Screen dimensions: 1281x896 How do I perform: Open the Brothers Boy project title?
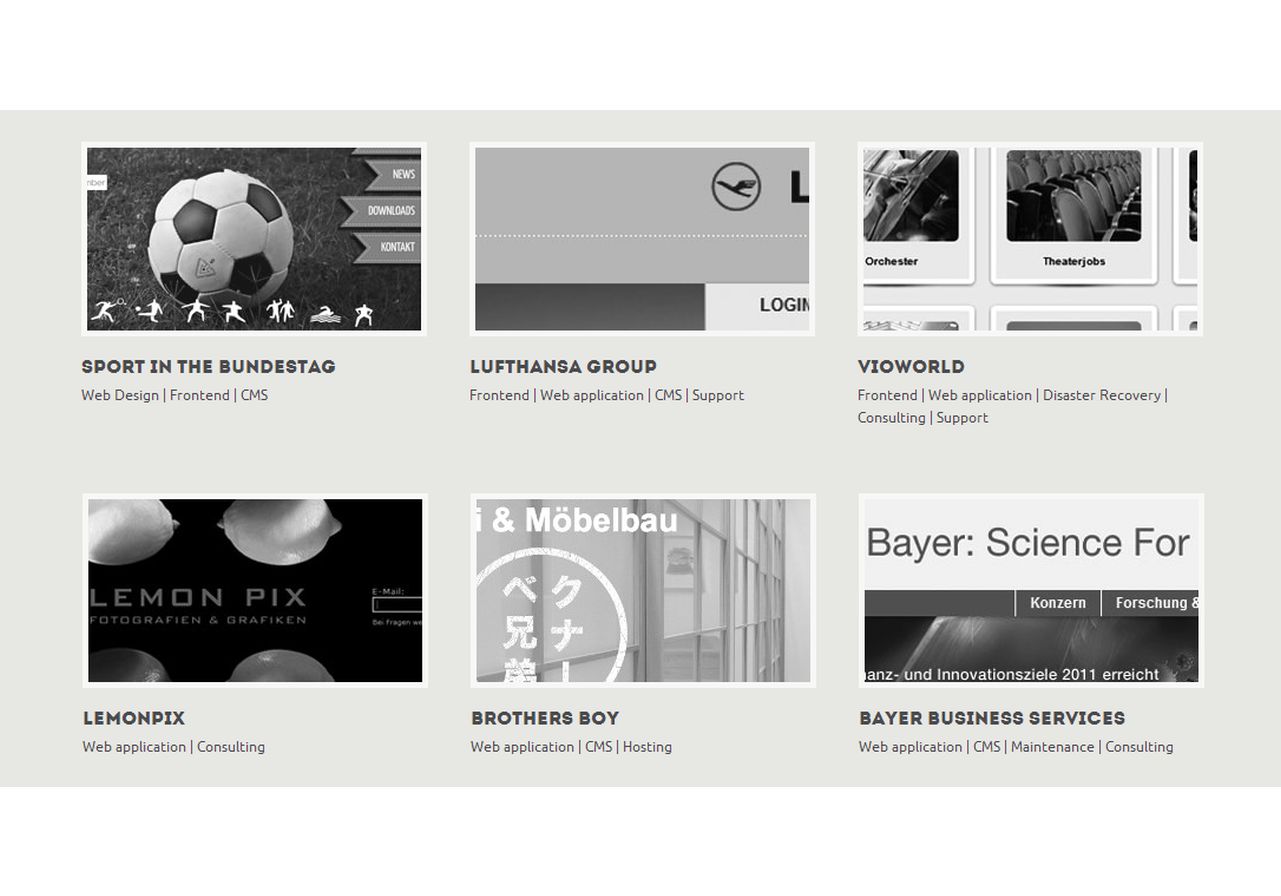(x=545, y=719)
